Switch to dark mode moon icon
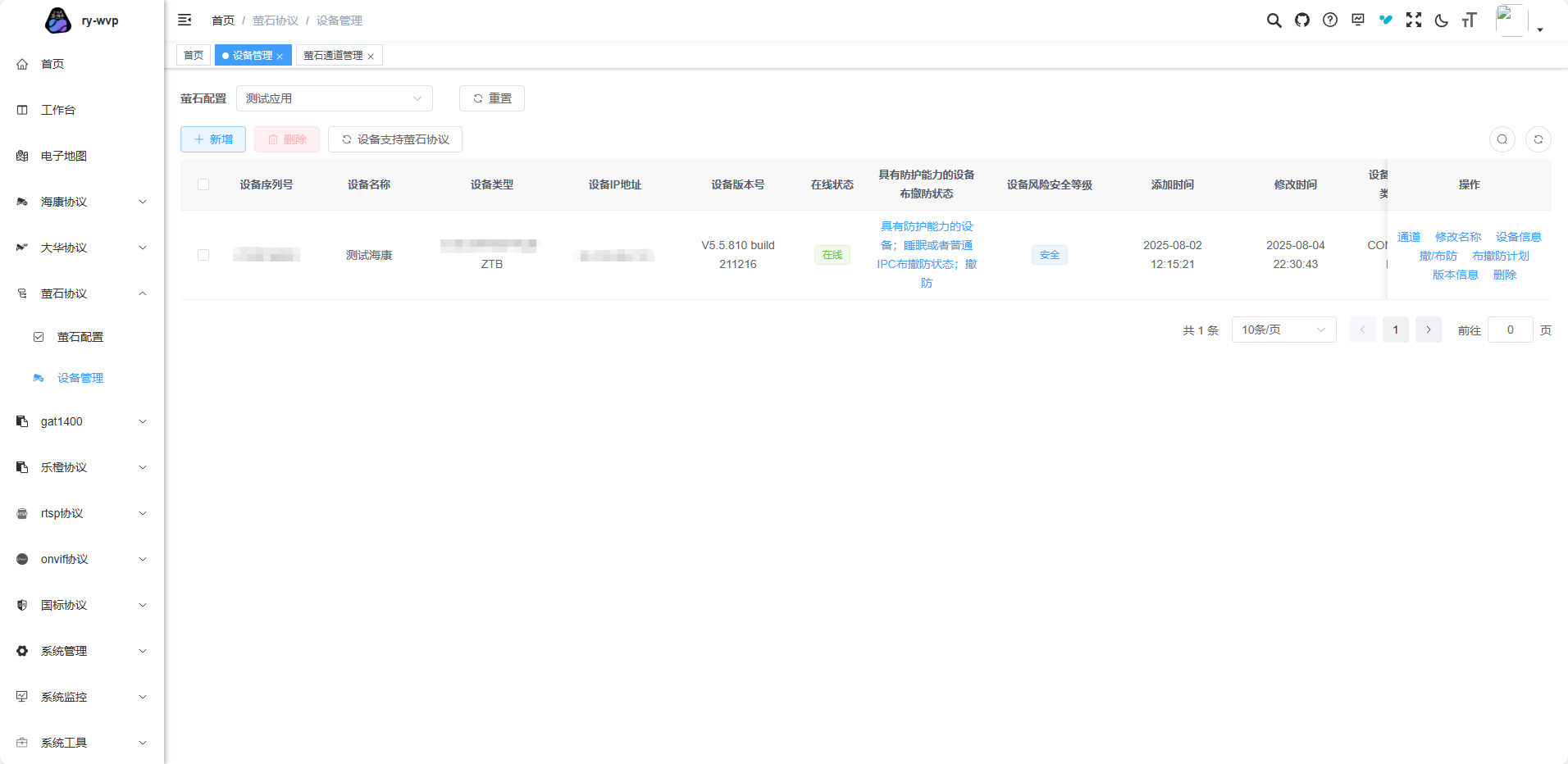Viewport: 1568px width, 764px height. (x=1442, y=20)
